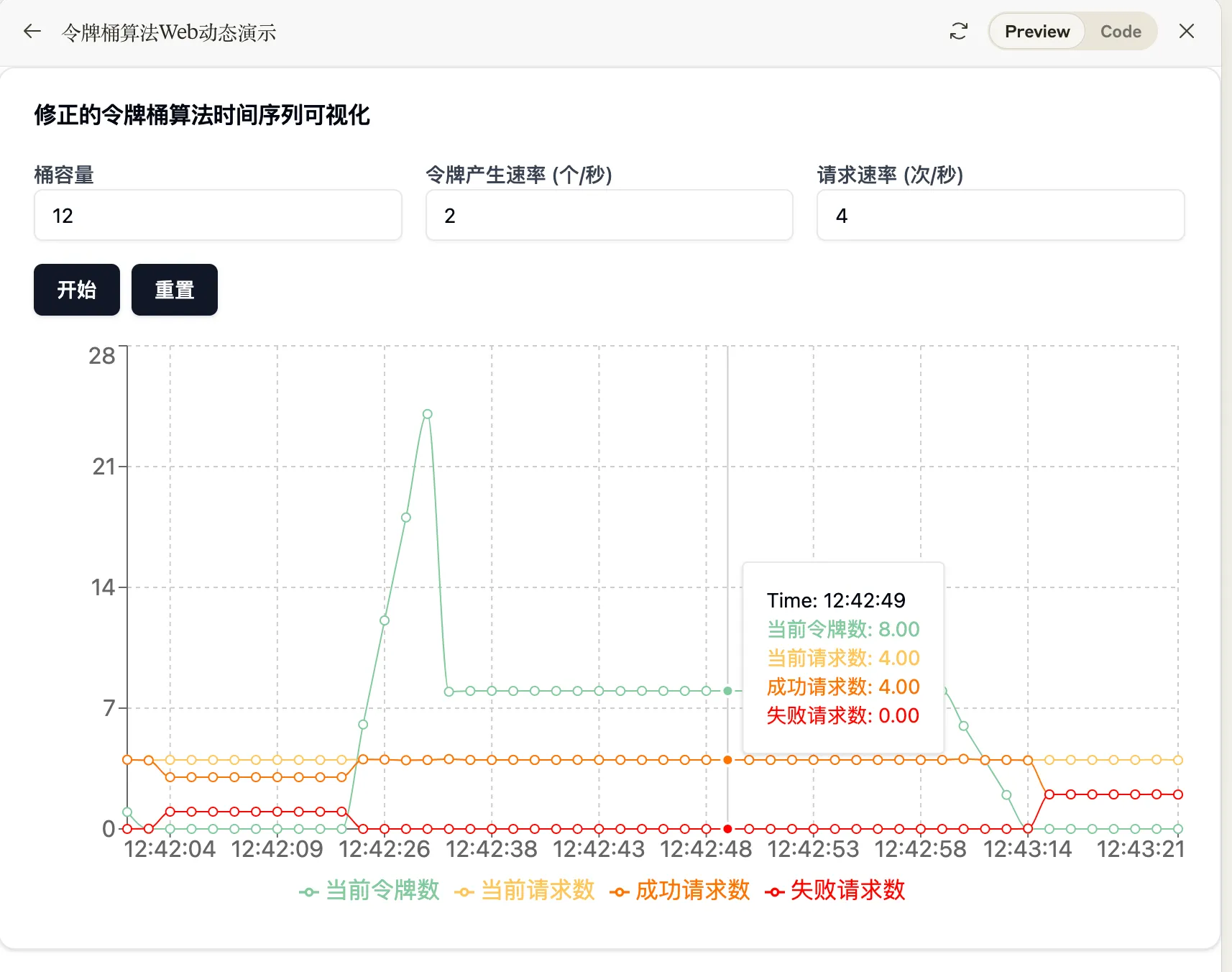The image size is (1232, 972).
Task: Switch to the Code tab
Action: (1120, 32)
